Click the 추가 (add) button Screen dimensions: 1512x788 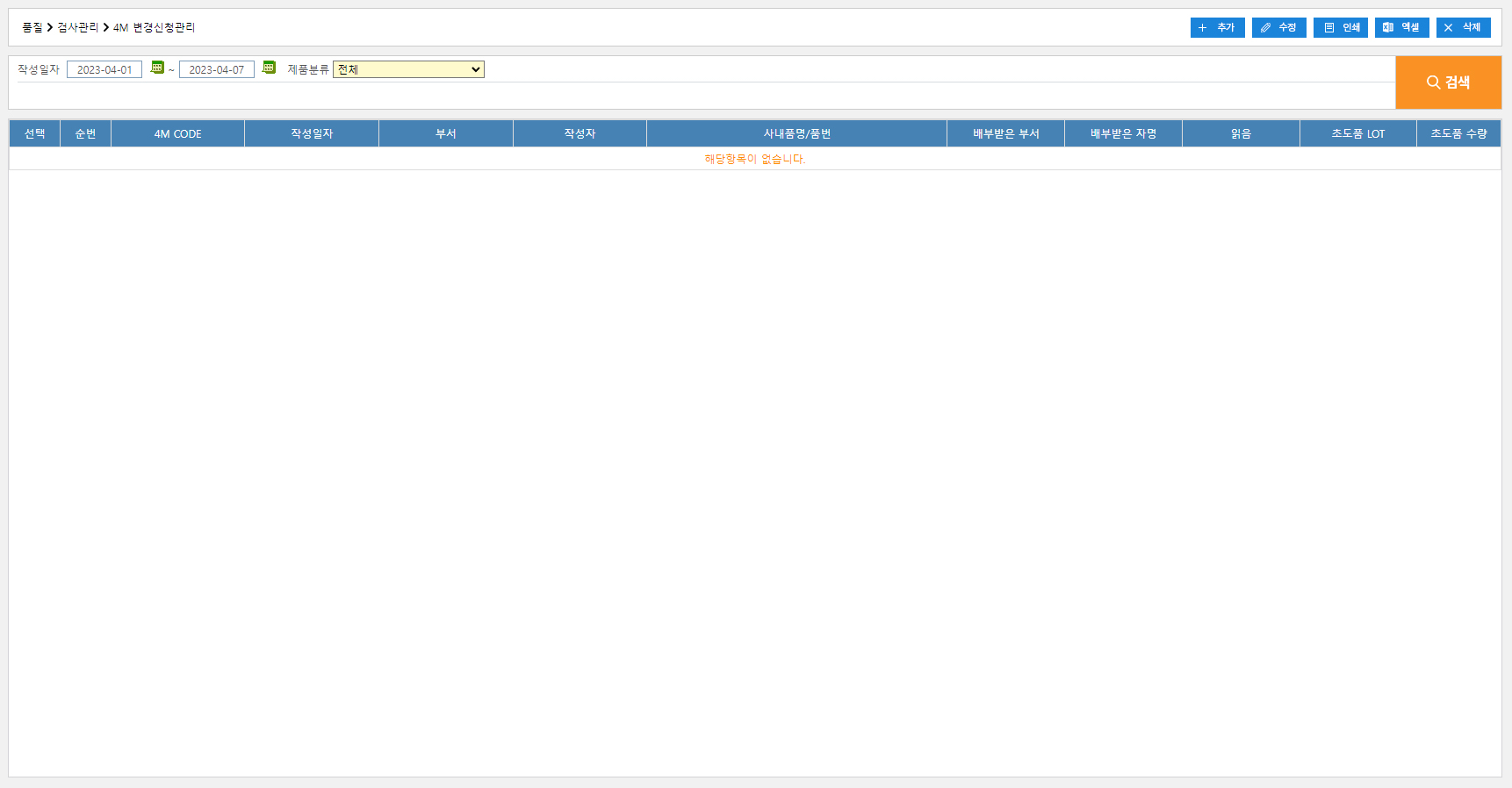click(x=1217, y=28)
